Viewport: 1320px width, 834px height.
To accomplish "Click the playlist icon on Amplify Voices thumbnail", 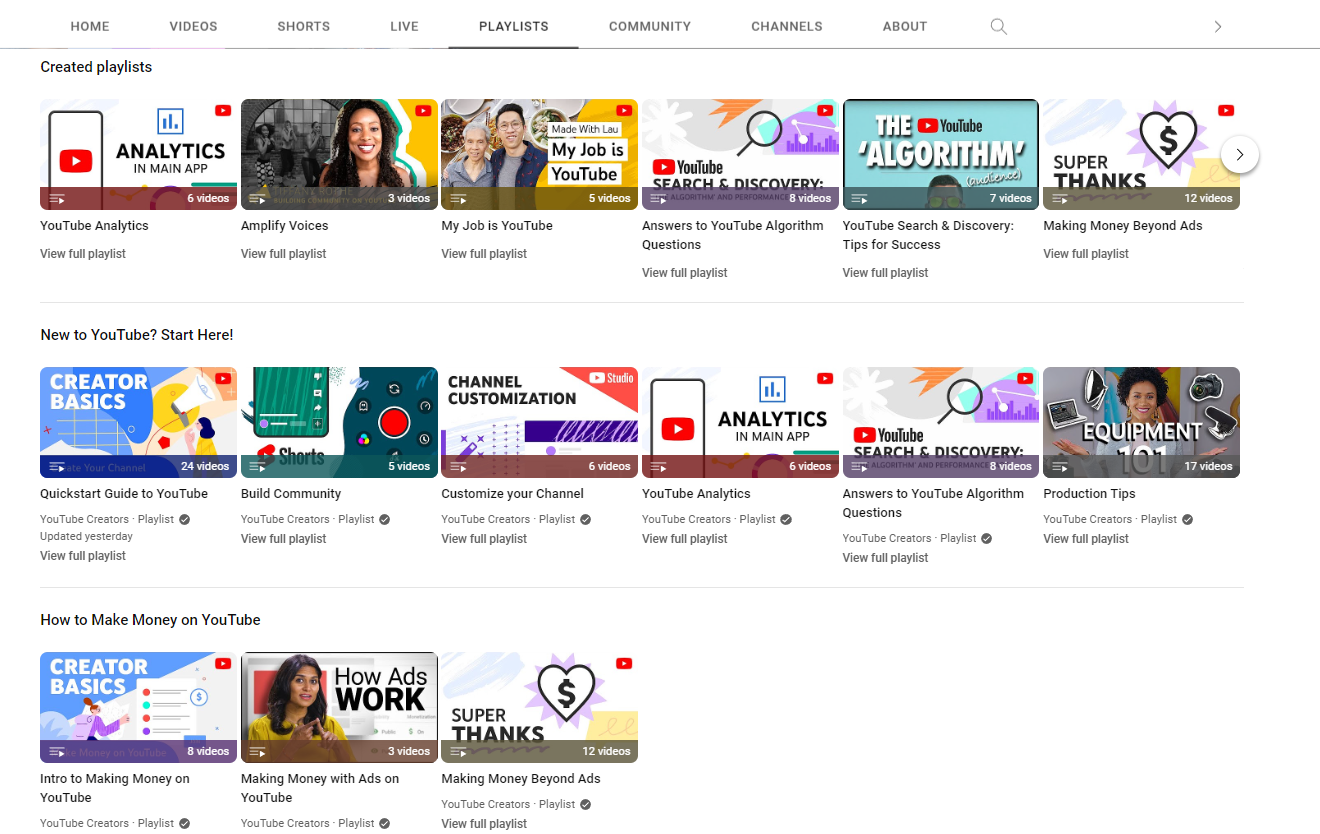I will pyautogui.click(x=258, y=198).
